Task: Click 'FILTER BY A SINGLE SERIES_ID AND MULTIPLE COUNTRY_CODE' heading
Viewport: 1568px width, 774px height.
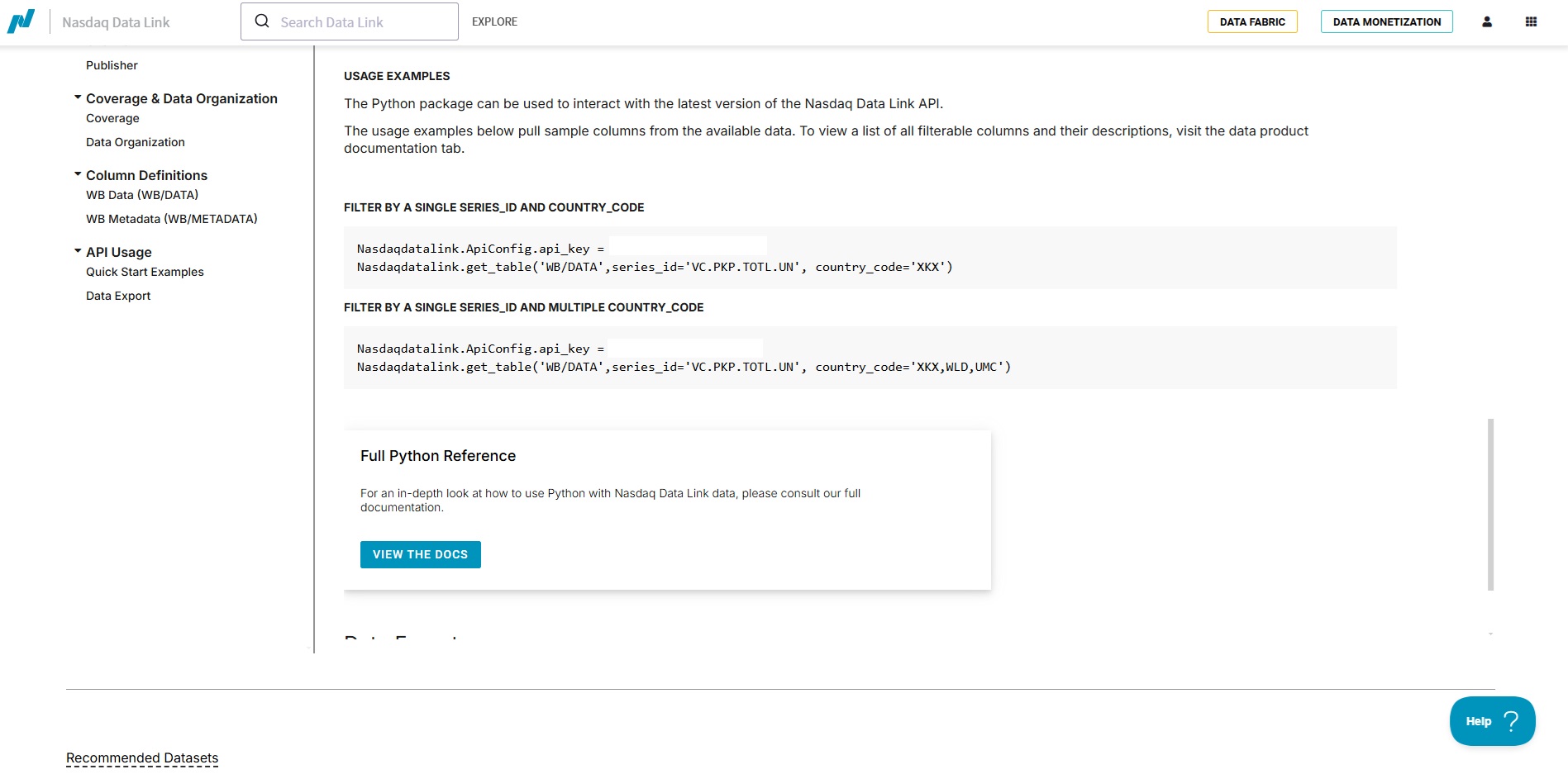Action: pyautogui.click(x=524, y=307)
